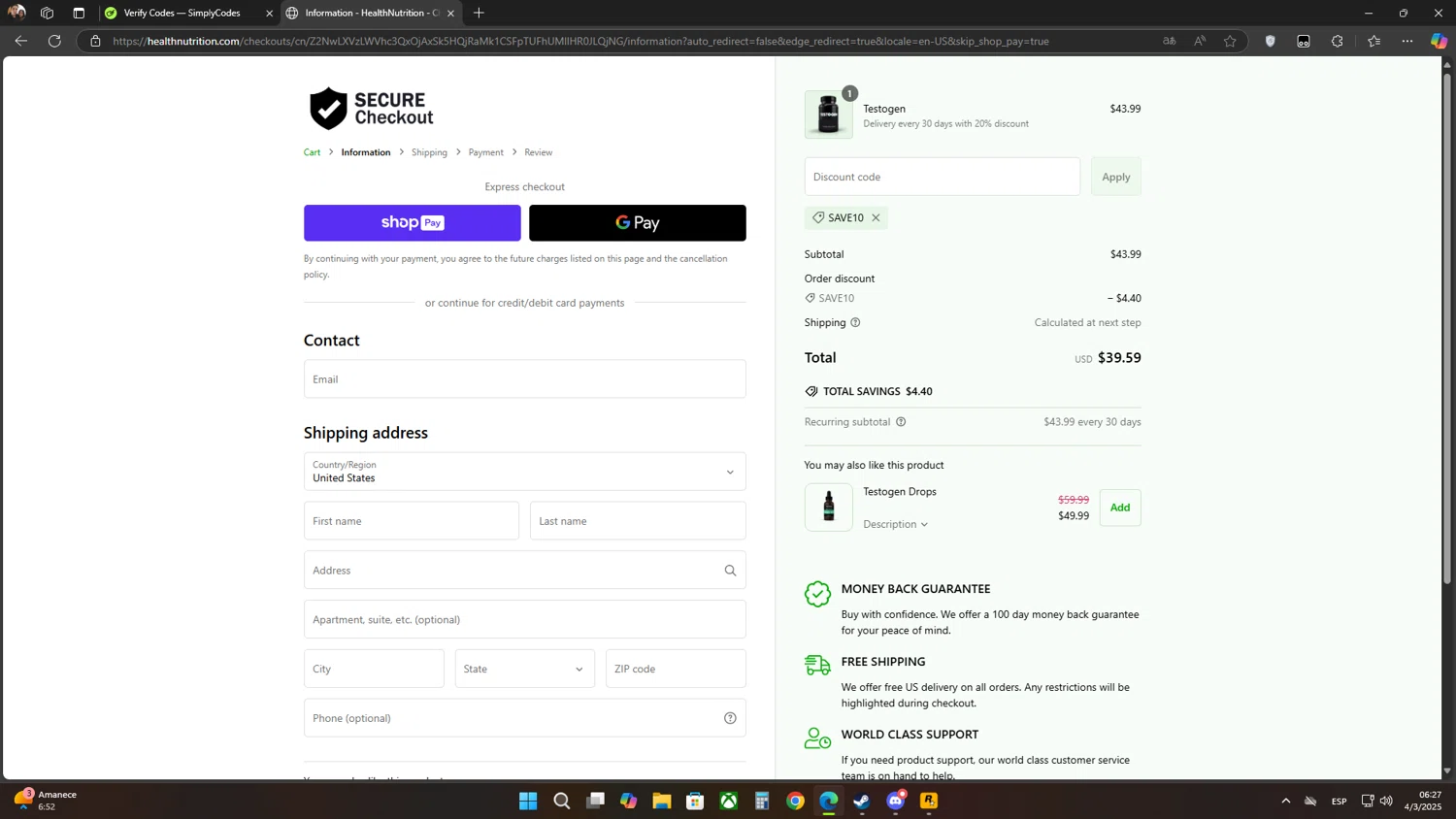Add Testogen Drops to order
The height and width of the screenshot is (819, 1456).
tap(1120, 508)
